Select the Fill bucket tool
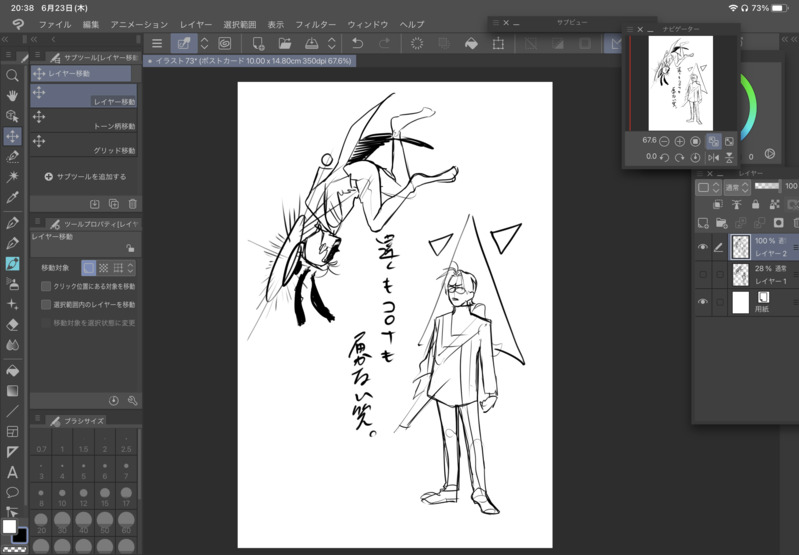The width and height of the screenshot is (799, 555). click(x=12, y=370)
